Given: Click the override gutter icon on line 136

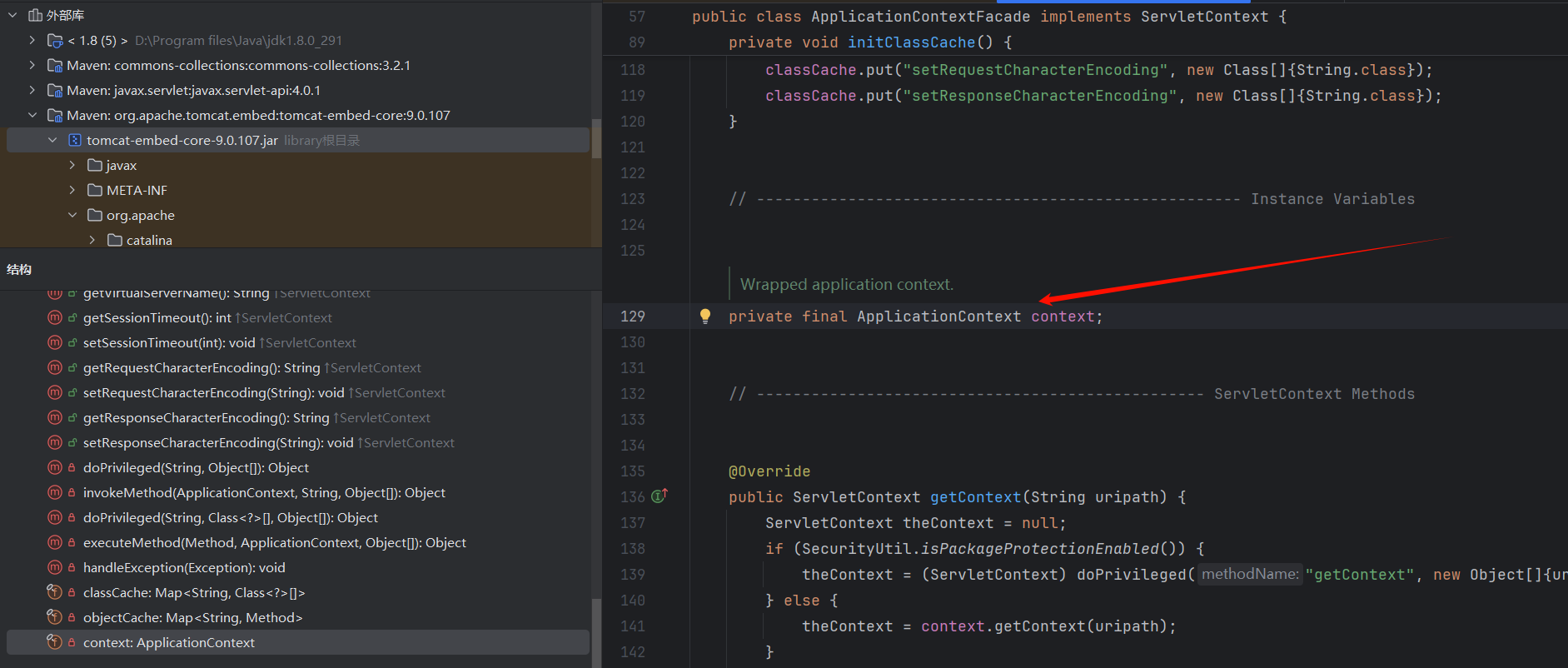Looking at the screenshot, I should tap(659, 496).
